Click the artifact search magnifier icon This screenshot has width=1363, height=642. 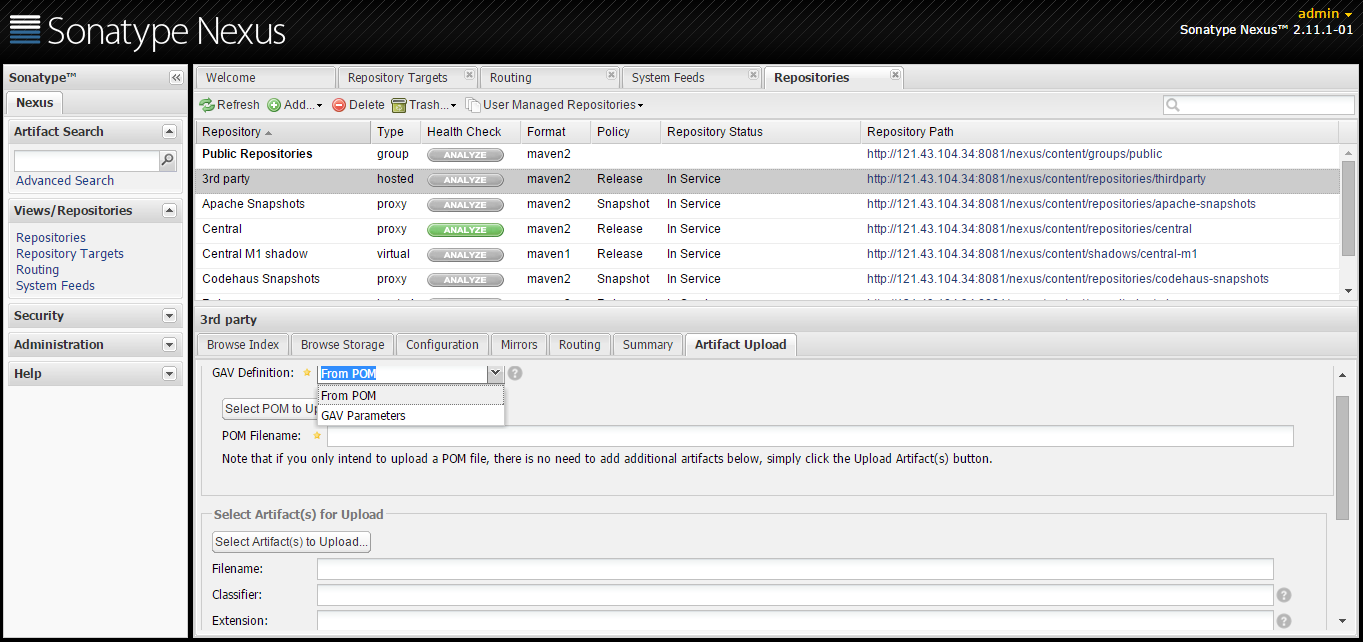pyautogui.click(x=168, y=160)
